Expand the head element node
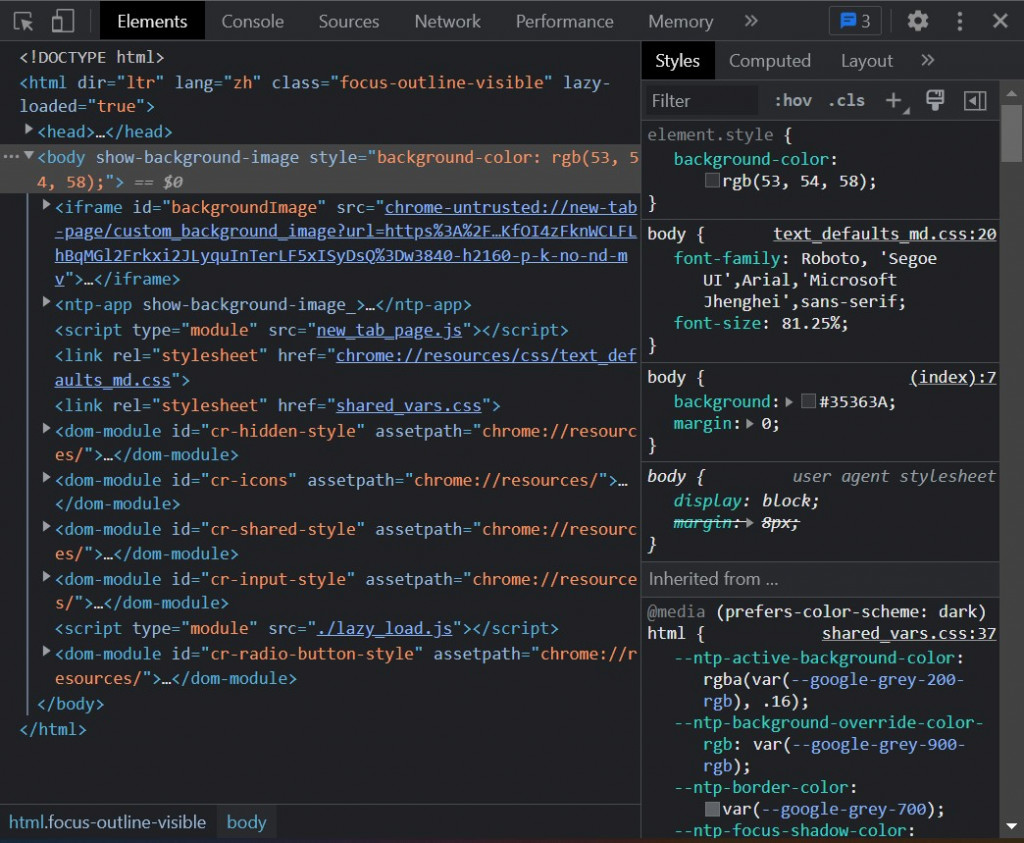 point(30,130)
